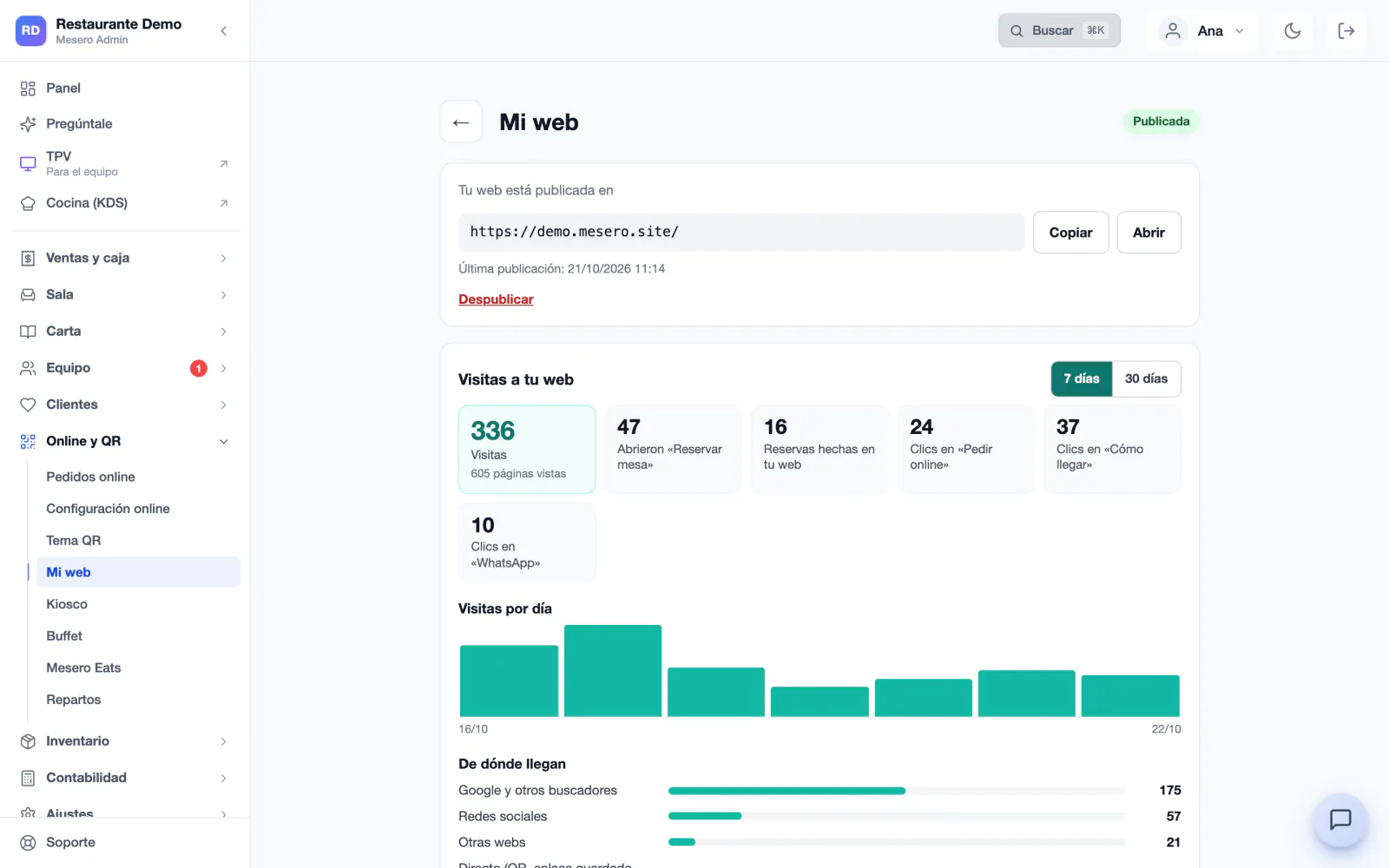Image resolution: width=1389 pixels, height=868 pixels.
Task: Click the Soporte lifebuoy icon
Action: 28,843
